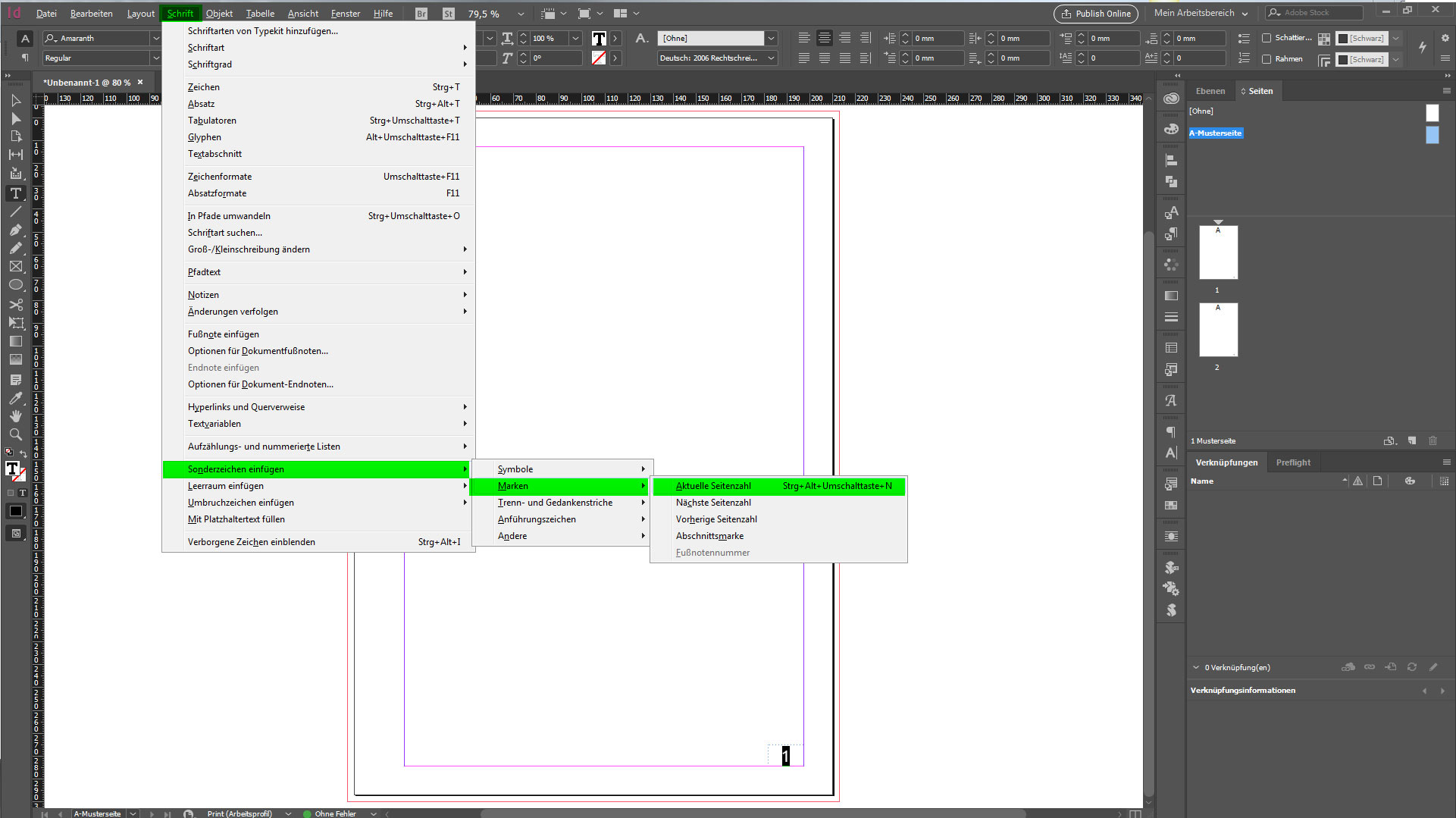Expand the 100 % horizontal scale dropdown

click(575, 38)
